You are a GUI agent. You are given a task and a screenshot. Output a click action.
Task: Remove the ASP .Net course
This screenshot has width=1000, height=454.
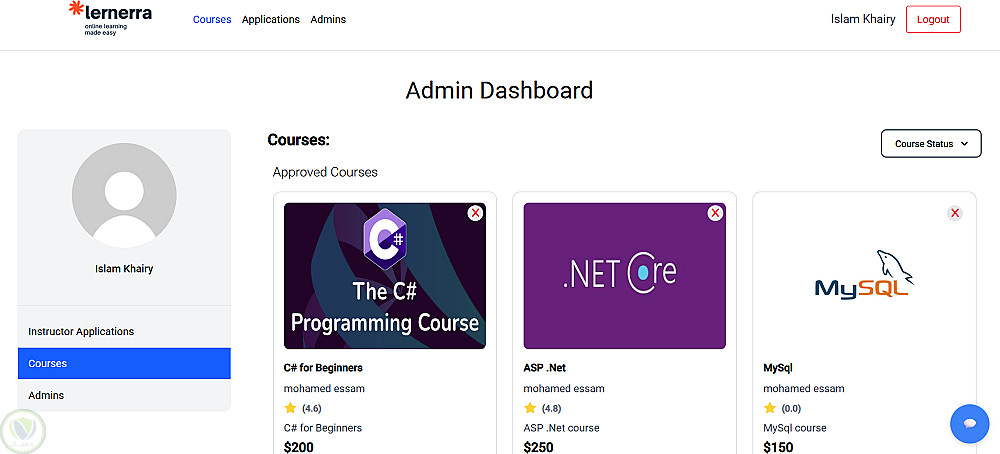click(x=715, y=213)
